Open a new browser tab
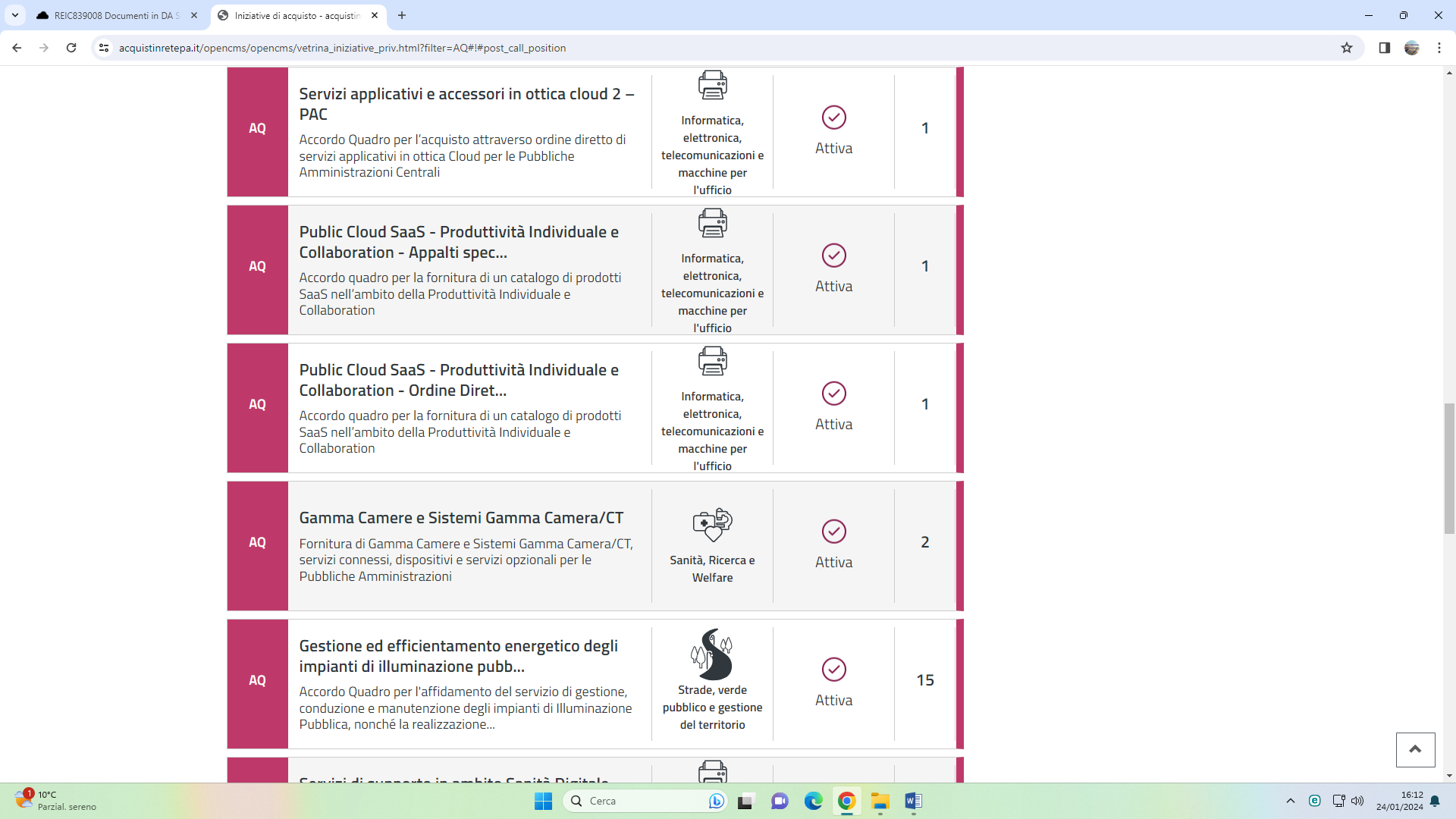This screenshot has height=819, width=1456. coord(402,15)
